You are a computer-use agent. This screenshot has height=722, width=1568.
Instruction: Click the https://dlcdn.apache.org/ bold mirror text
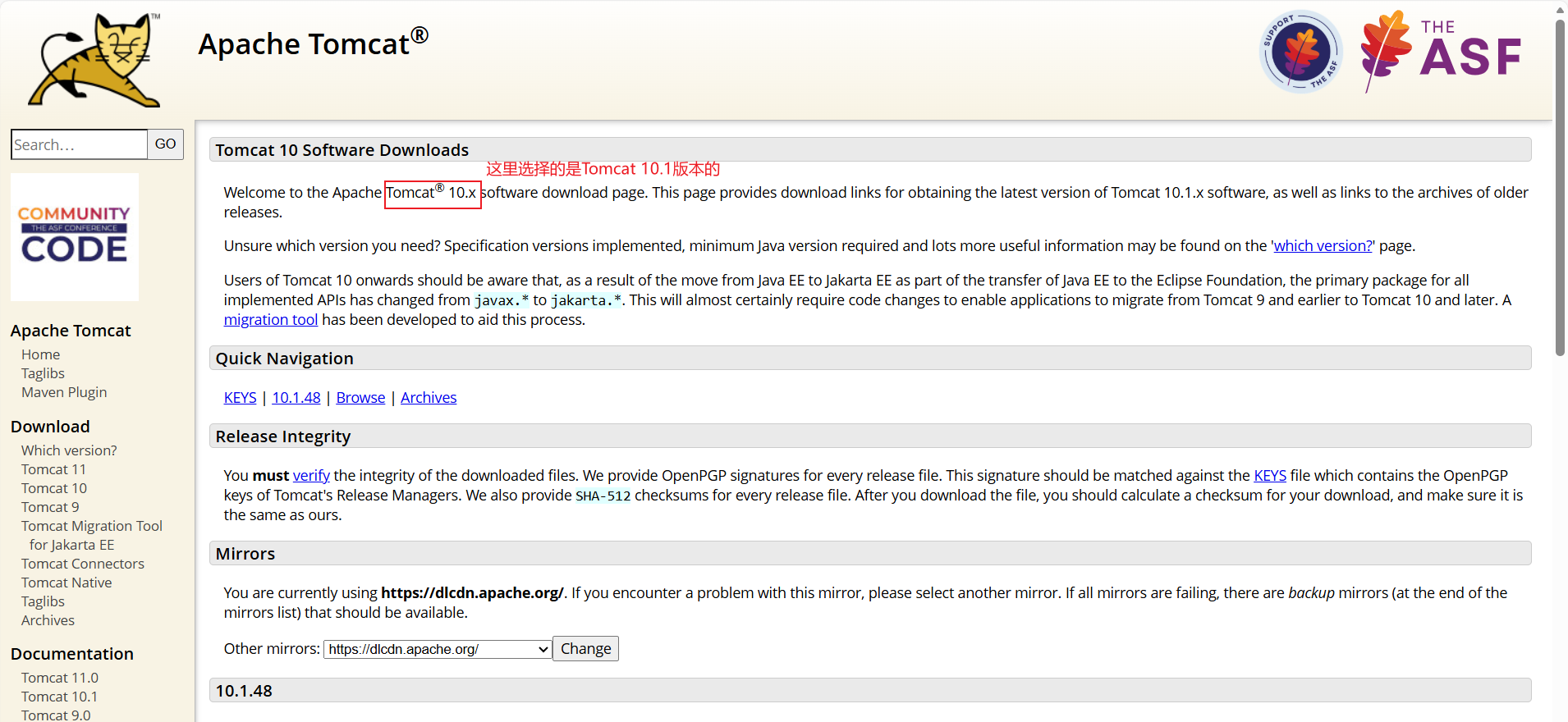[x=472, y=593]
